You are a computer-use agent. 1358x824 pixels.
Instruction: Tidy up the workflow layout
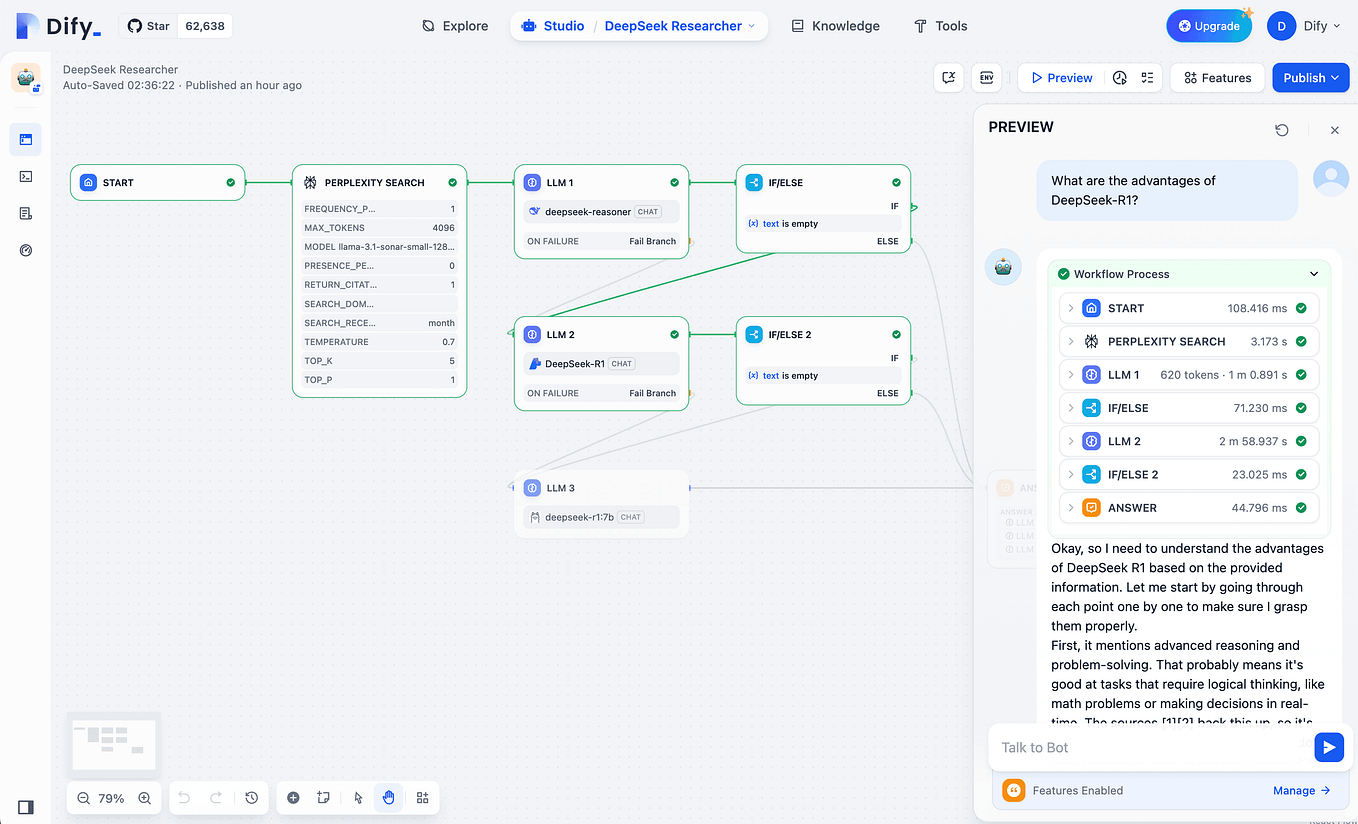(422, 797)
